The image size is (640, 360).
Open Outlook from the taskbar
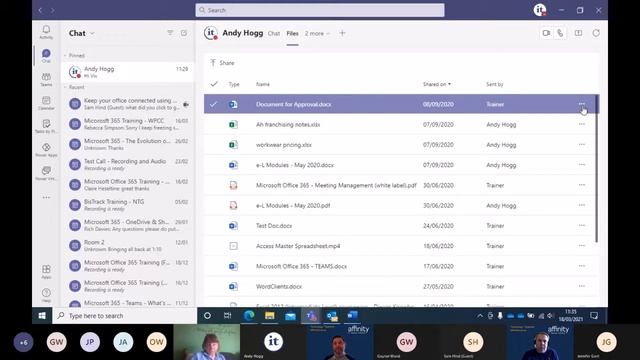coord(332,316)
